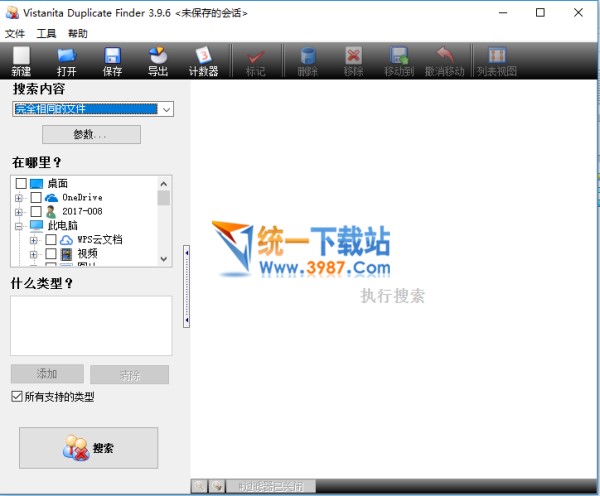The width and height of the screenshot is (600, 496).
Task: Click the 清除 button
Action: pyautogui.click(x=129, y=374)
